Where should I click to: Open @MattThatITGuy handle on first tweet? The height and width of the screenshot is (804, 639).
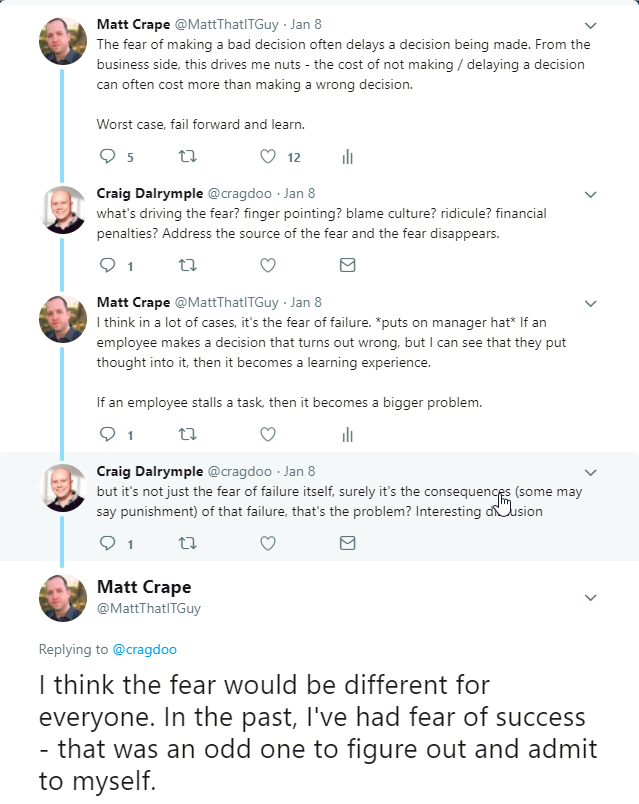[x=226, y=24]
